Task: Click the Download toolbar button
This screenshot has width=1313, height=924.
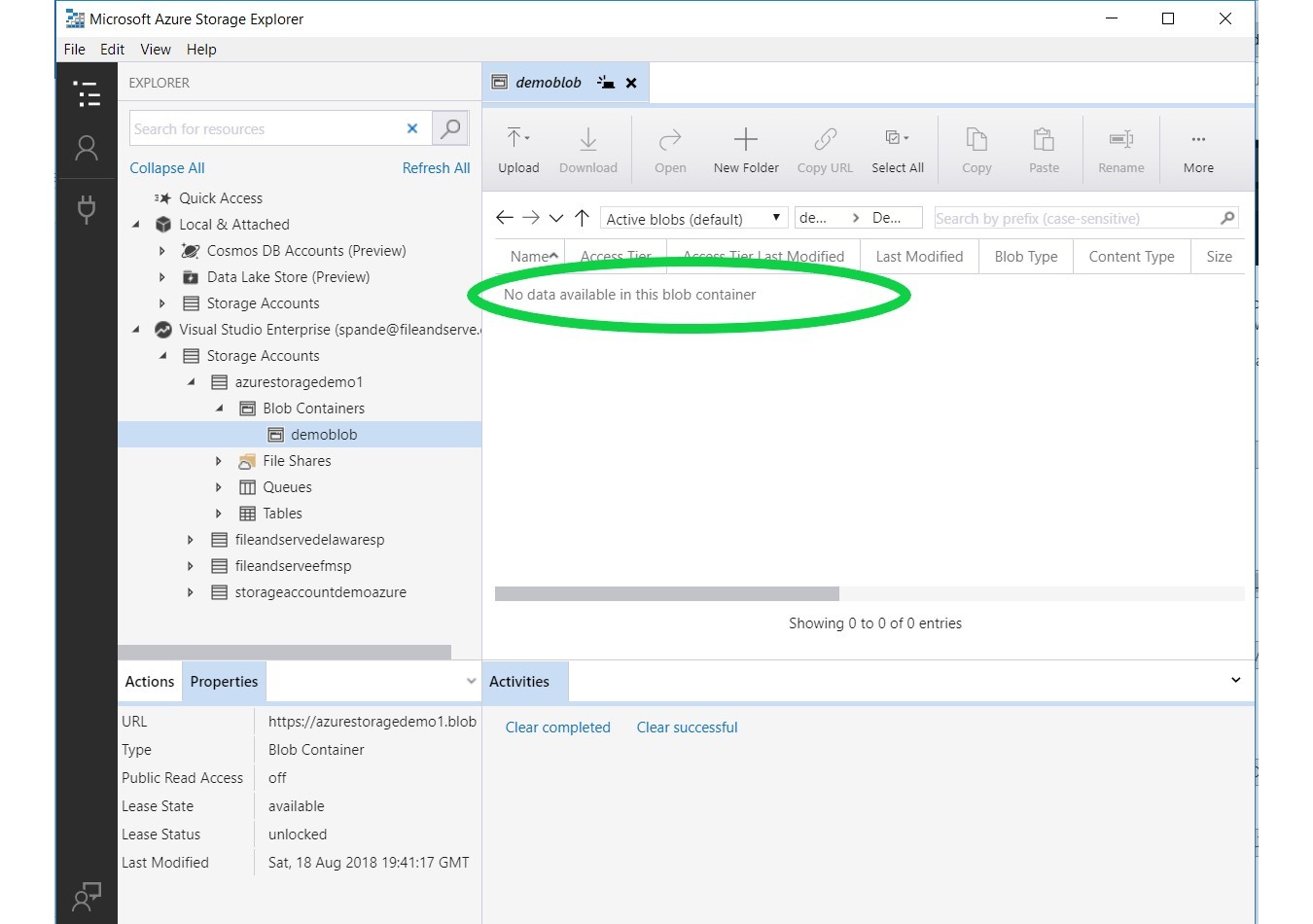Action: click(x=588, y=151)
